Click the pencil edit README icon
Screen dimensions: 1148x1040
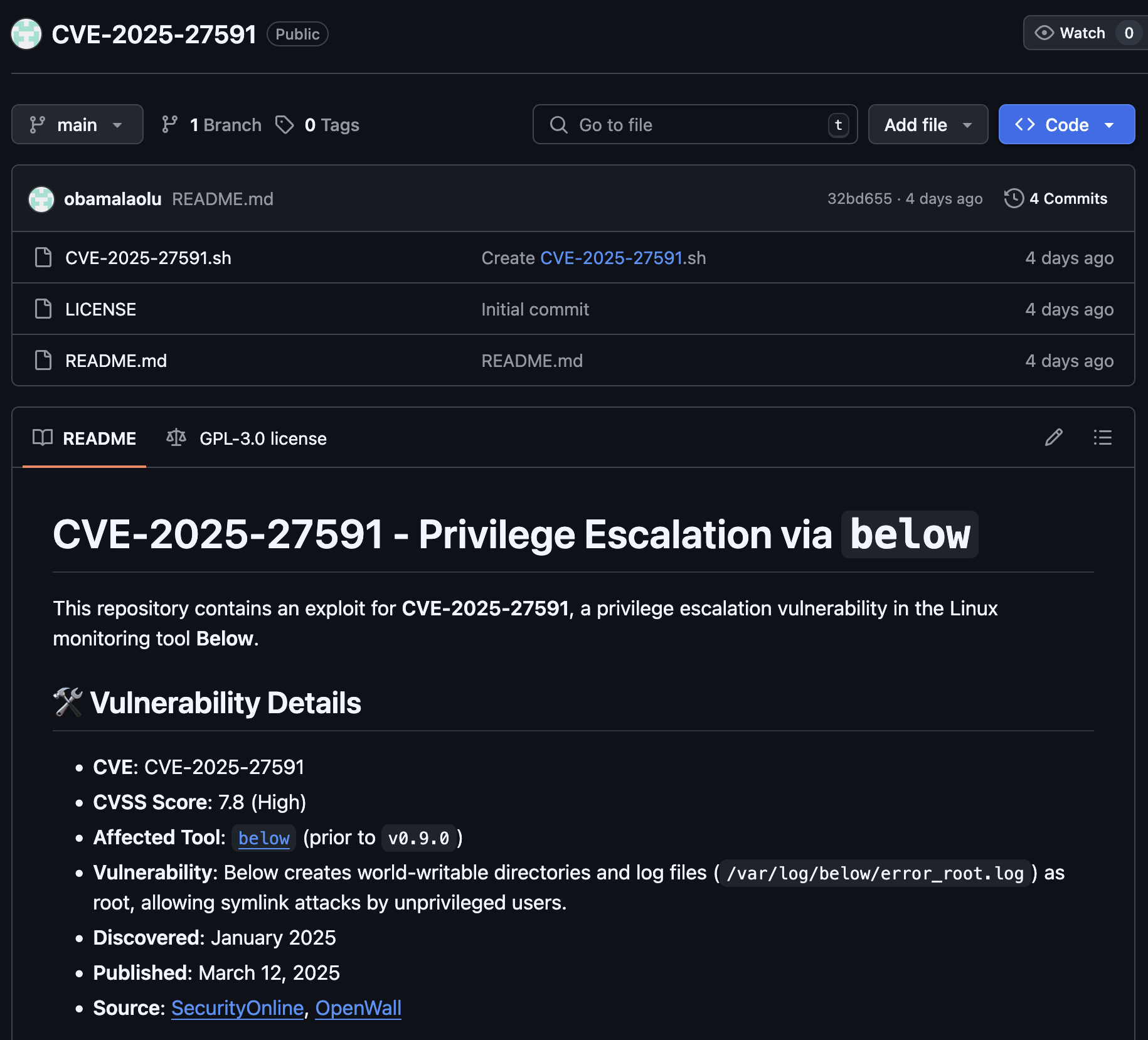point(1054,437)
